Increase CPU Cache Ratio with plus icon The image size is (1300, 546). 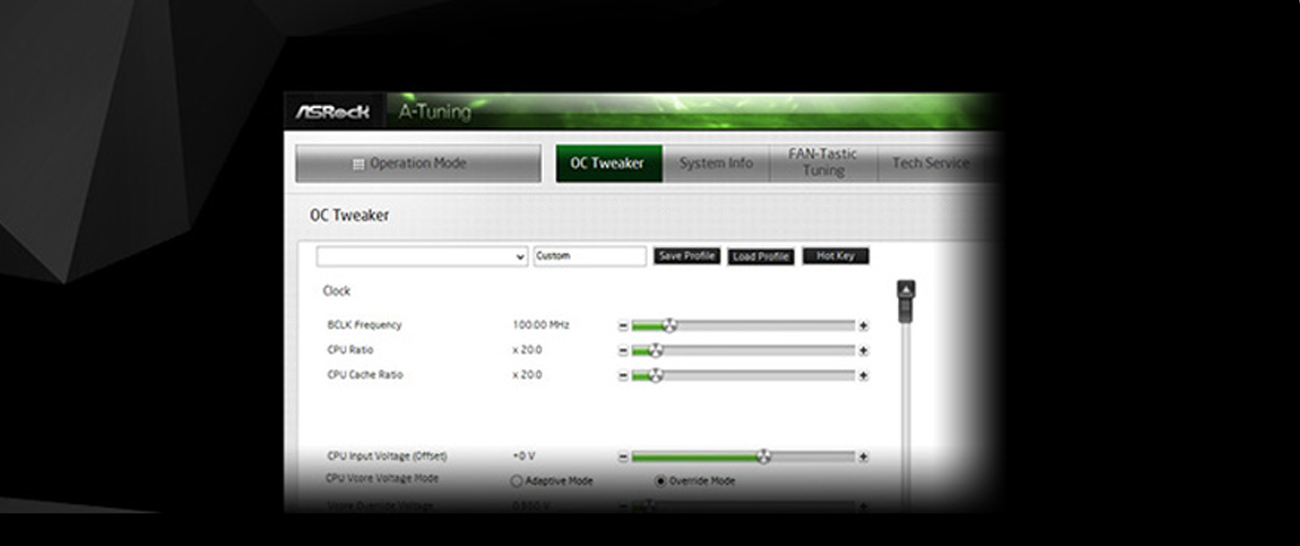click(x=863, y=376)
